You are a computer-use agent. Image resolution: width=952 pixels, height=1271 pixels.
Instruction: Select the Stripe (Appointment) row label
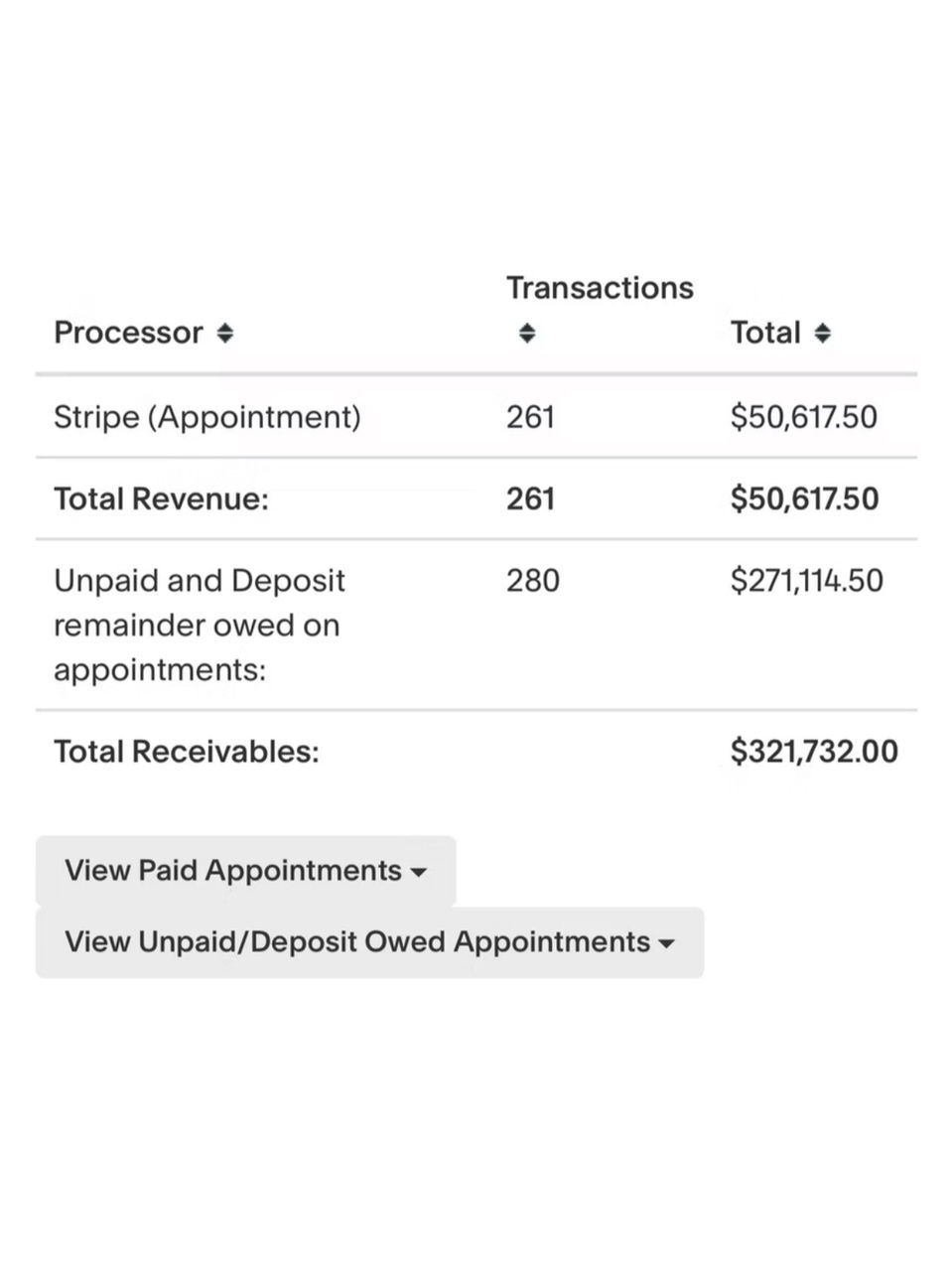(207, 417)
